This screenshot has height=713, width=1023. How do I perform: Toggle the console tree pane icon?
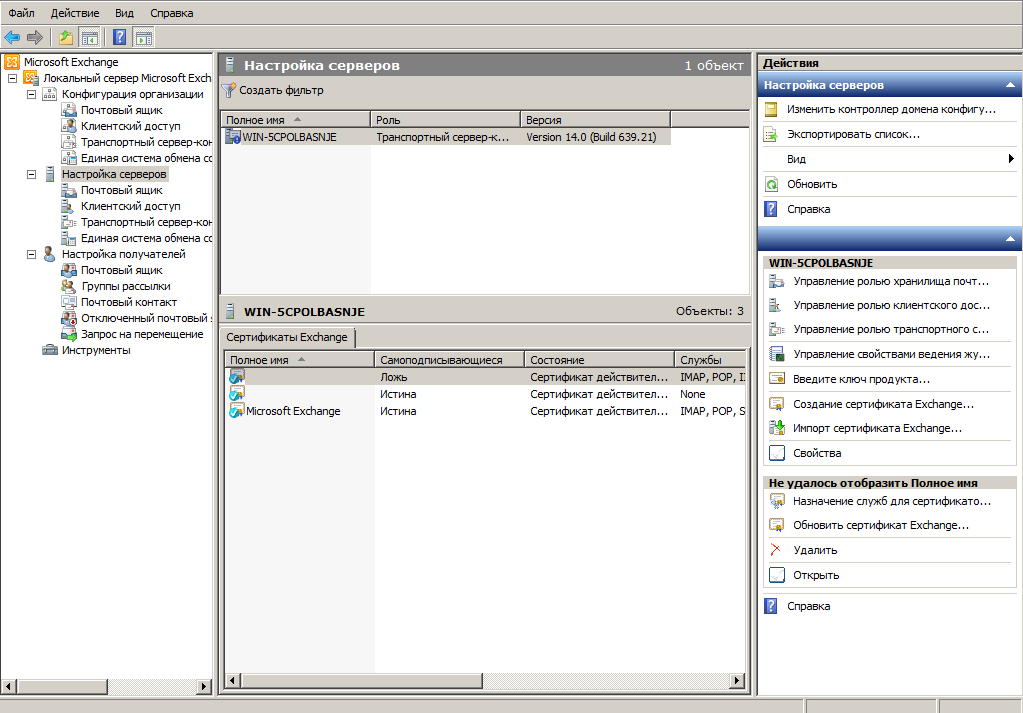pyautogui.click(x=89, y=37)
